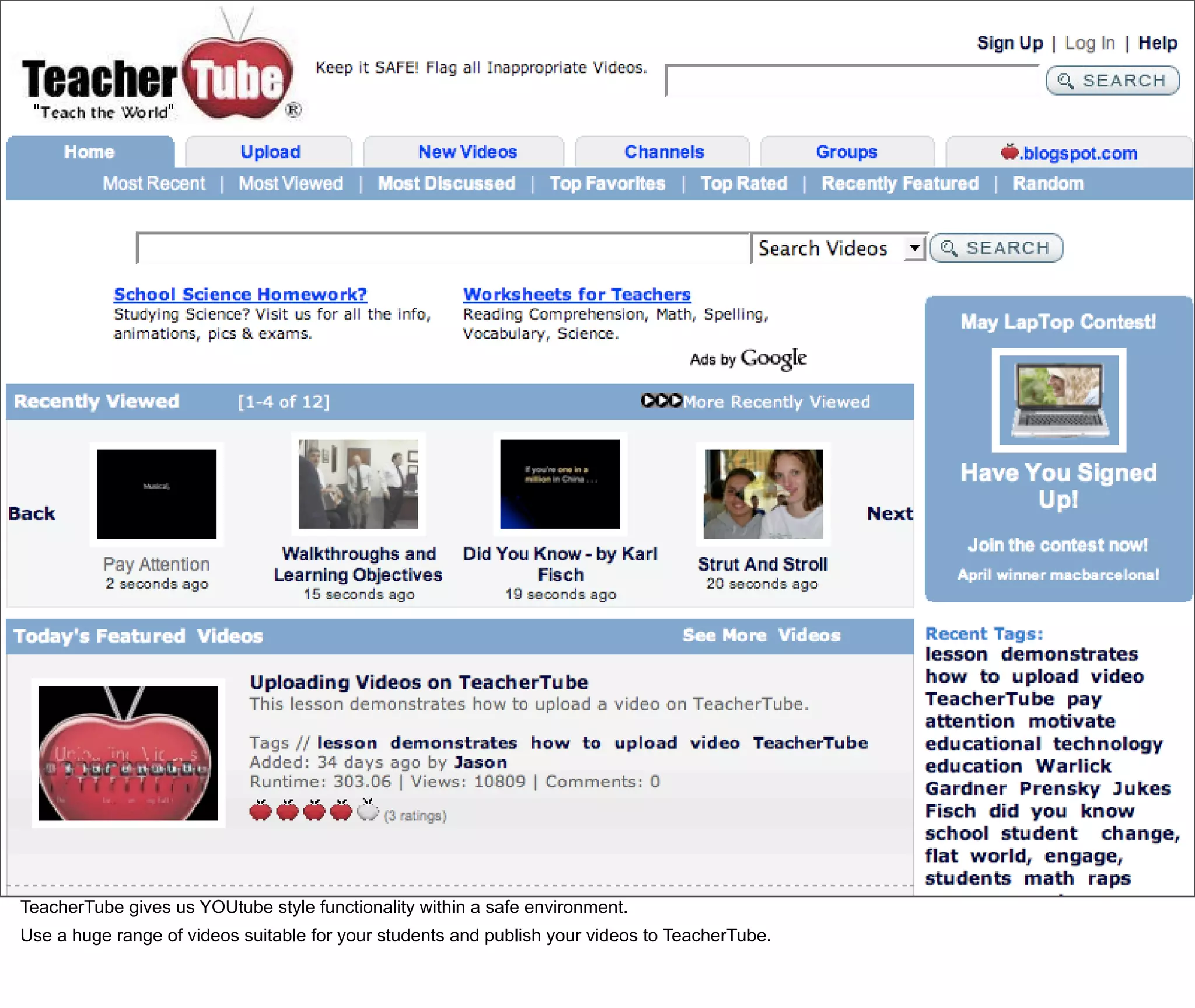Click 'Join the contest now!' link
The height and width of the screenshot is (1008, 1195).
1058,545
